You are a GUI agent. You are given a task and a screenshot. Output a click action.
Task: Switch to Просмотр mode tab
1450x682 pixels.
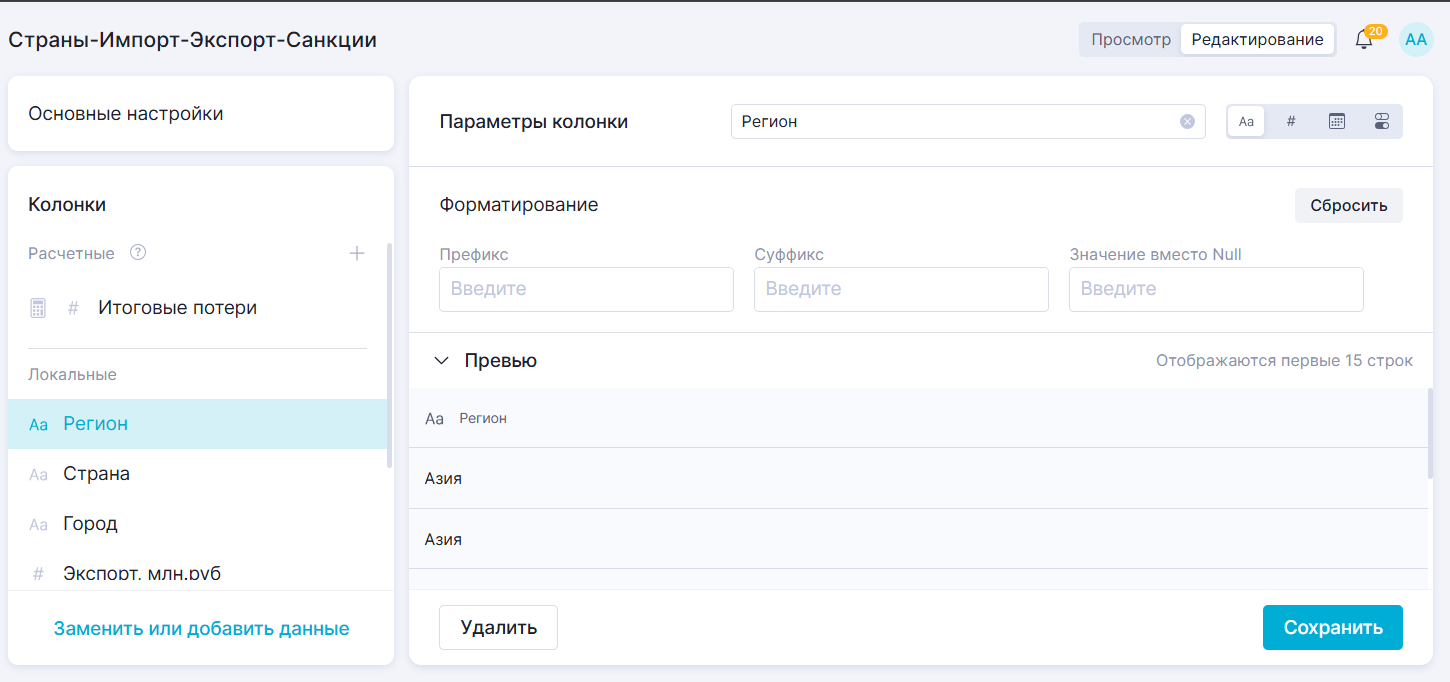1130,40
